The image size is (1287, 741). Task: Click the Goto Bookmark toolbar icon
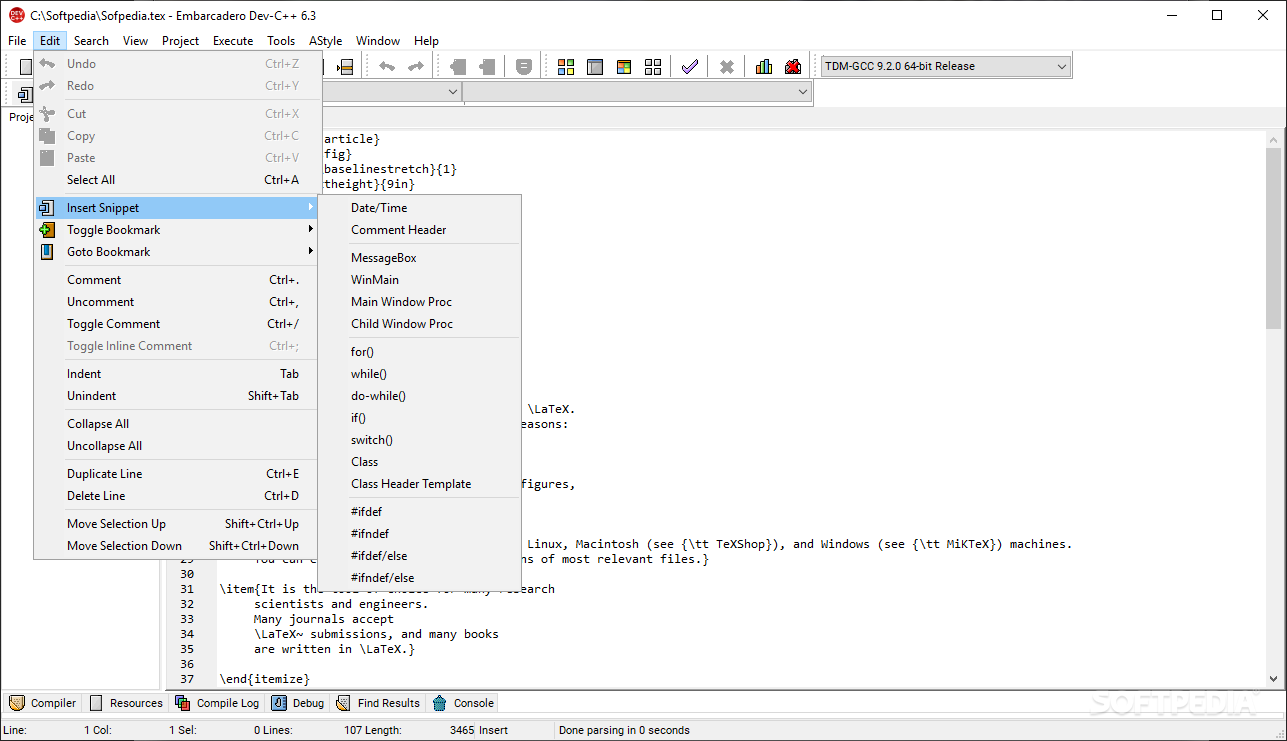coord(487,67)
